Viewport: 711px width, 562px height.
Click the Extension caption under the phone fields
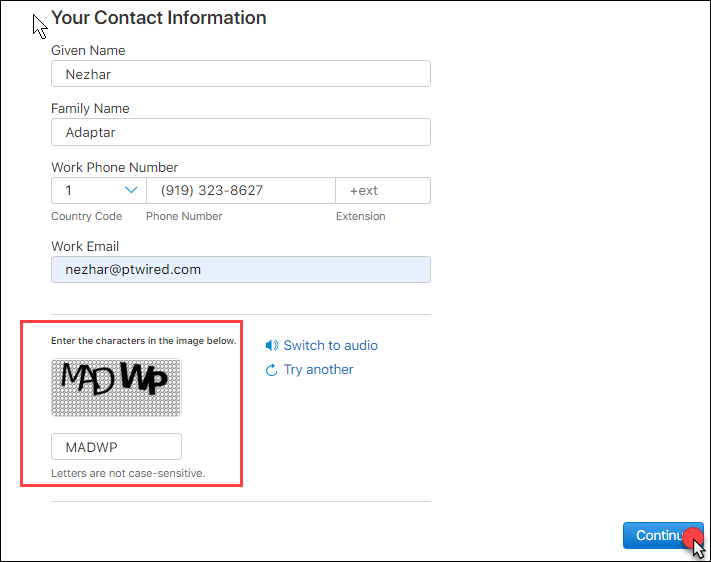coord(360,216)
